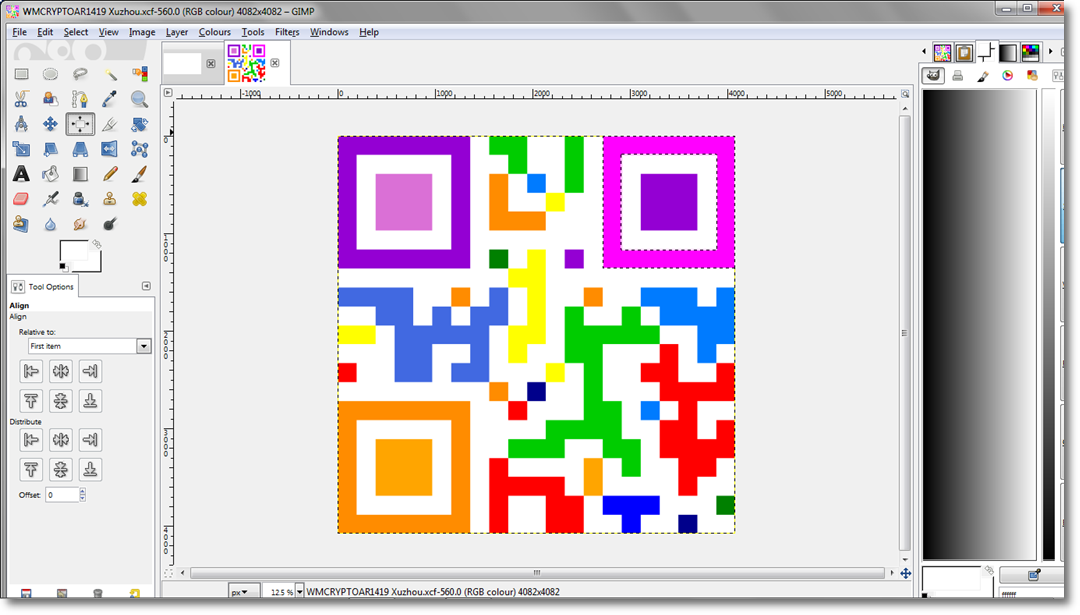
Task: Click the Offset input field
Action: (x=62, y=494)
